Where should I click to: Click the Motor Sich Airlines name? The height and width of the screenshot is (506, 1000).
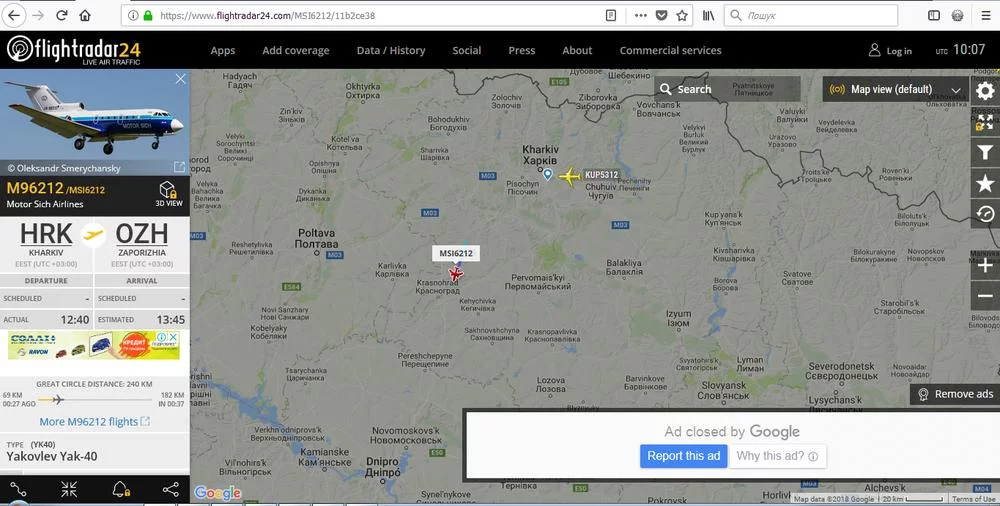point(45,204)
